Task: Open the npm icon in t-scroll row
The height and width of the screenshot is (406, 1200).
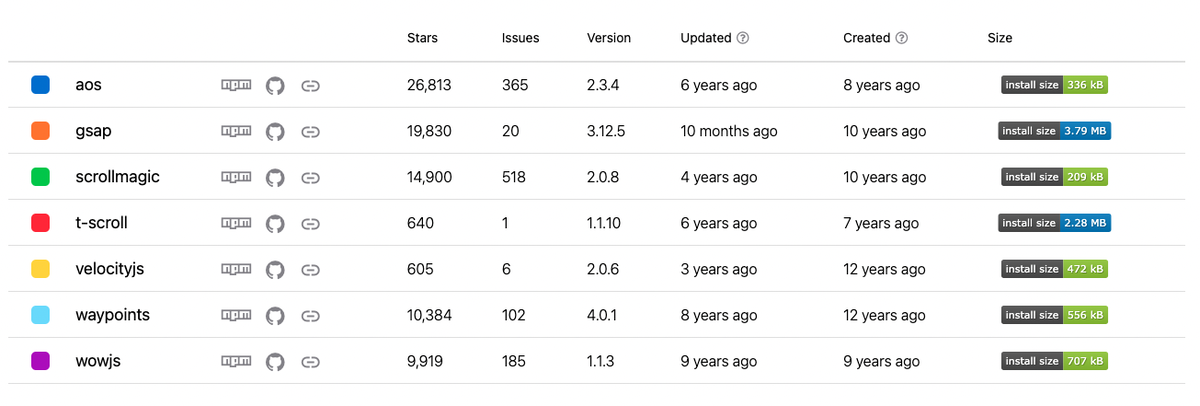Action: point(236,223)
